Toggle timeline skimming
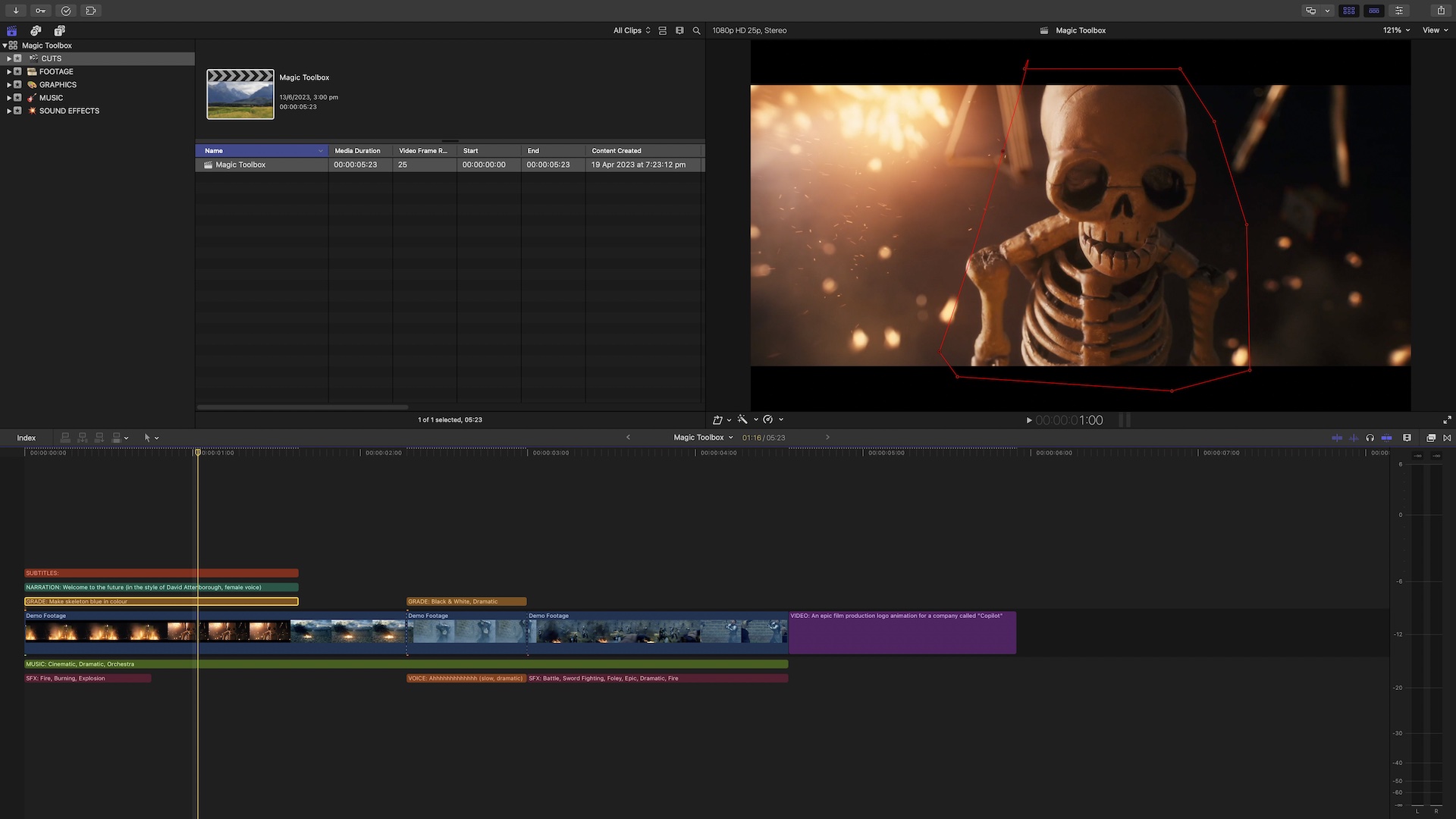 coord(1337,438)
